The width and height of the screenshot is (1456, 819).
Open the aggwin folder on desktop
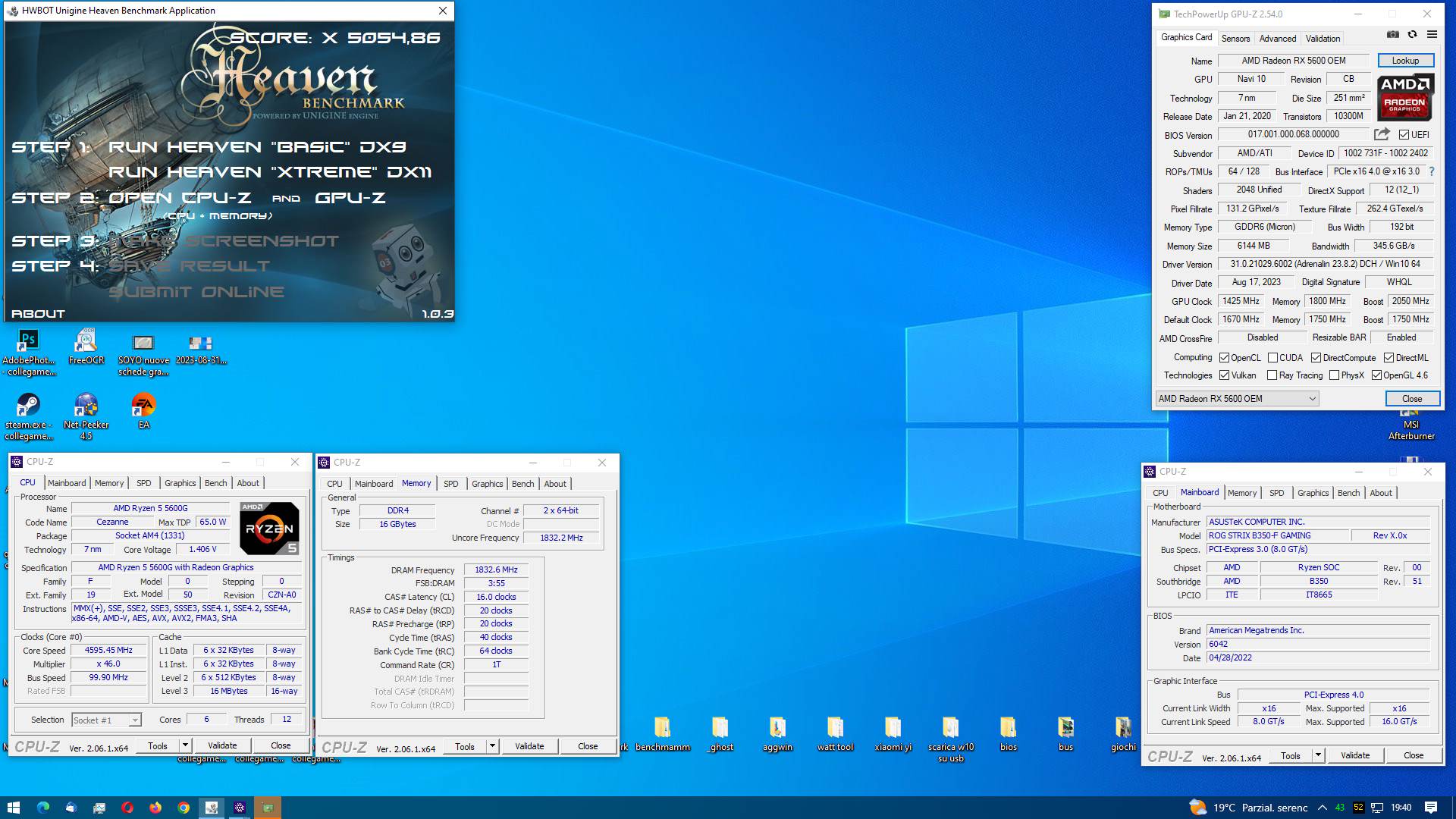[777, 734]
